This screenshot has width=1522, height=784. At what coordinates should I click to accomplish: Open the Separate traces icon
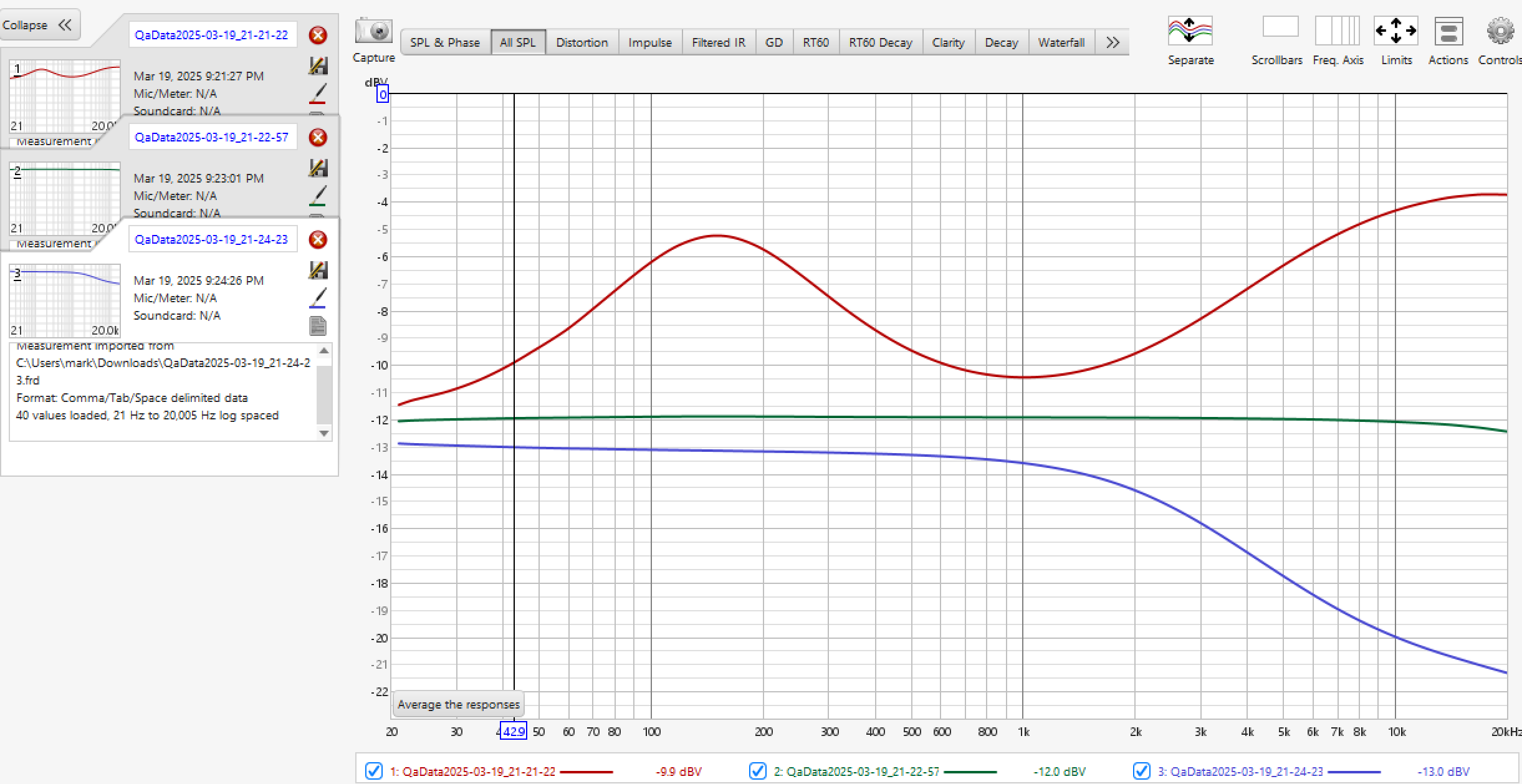(x=1190, y=31)
